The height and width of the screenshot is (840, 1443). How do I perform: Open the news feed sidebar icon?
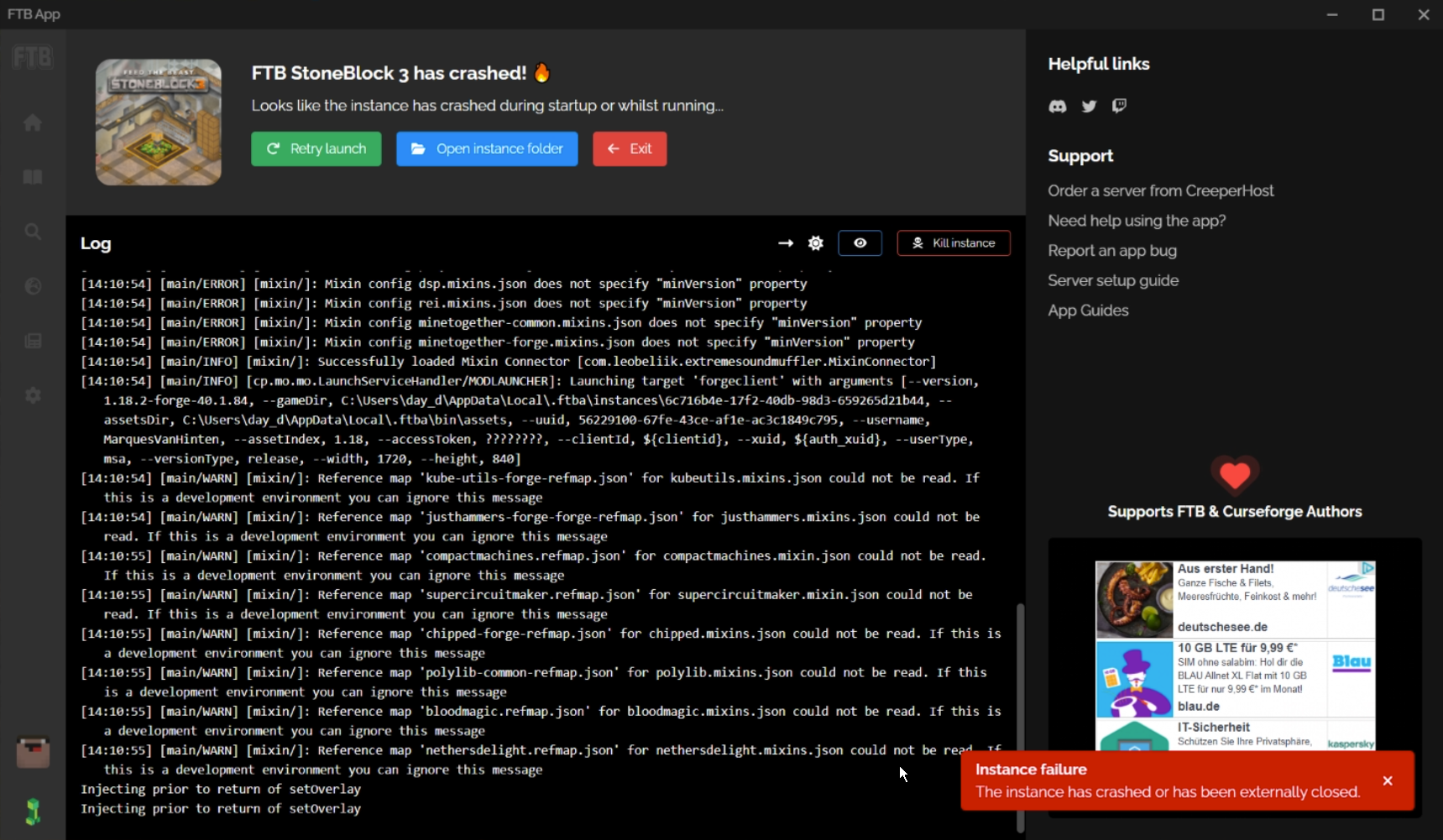click(34, 341)
